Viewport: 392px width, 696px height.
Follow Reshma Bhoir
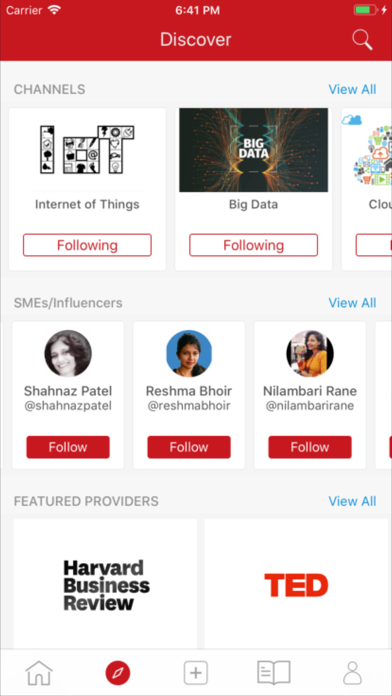[x=189, y=447]
